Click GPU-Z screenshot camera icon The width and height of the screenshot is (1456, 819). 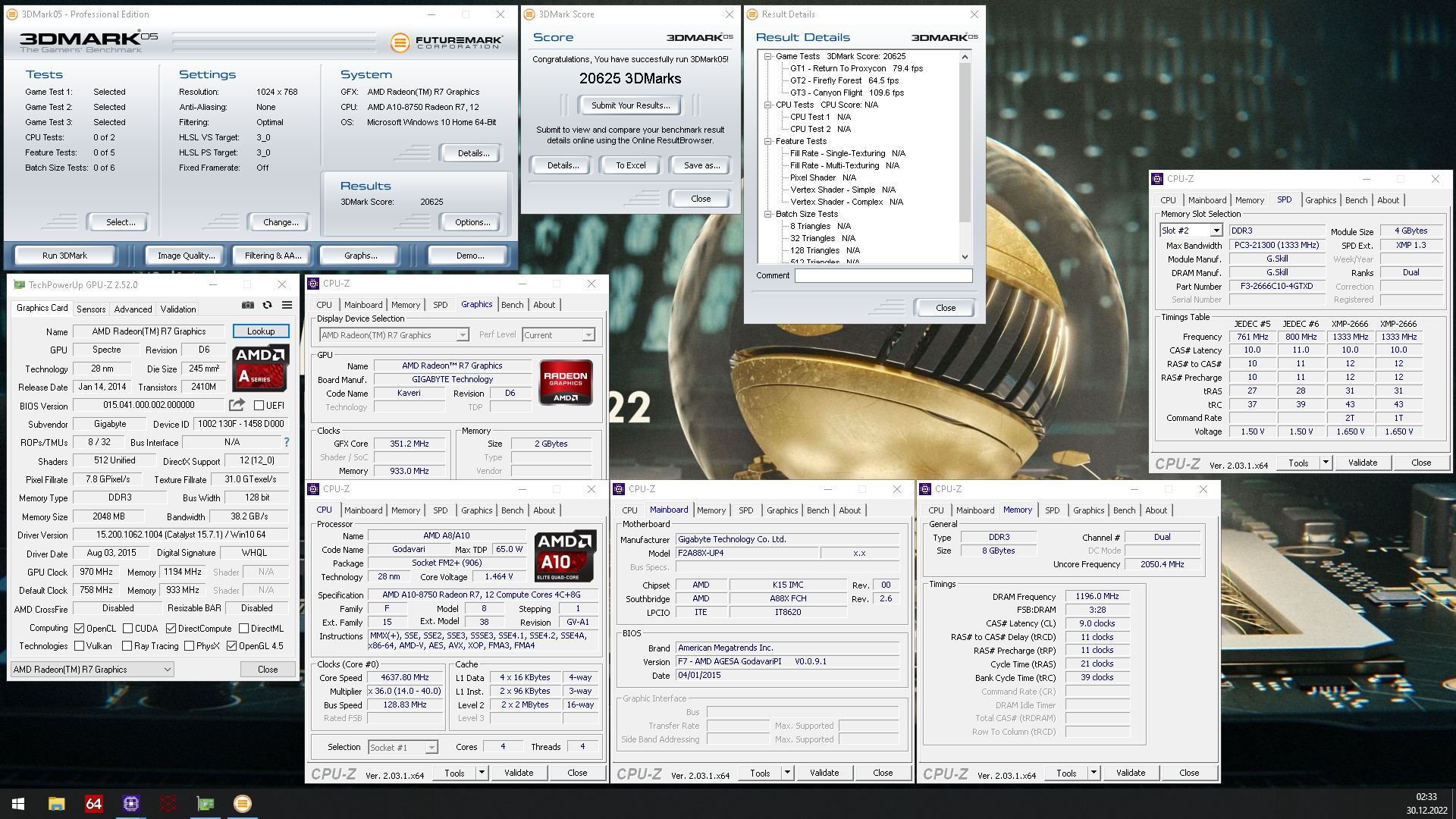tap(248, 305)
